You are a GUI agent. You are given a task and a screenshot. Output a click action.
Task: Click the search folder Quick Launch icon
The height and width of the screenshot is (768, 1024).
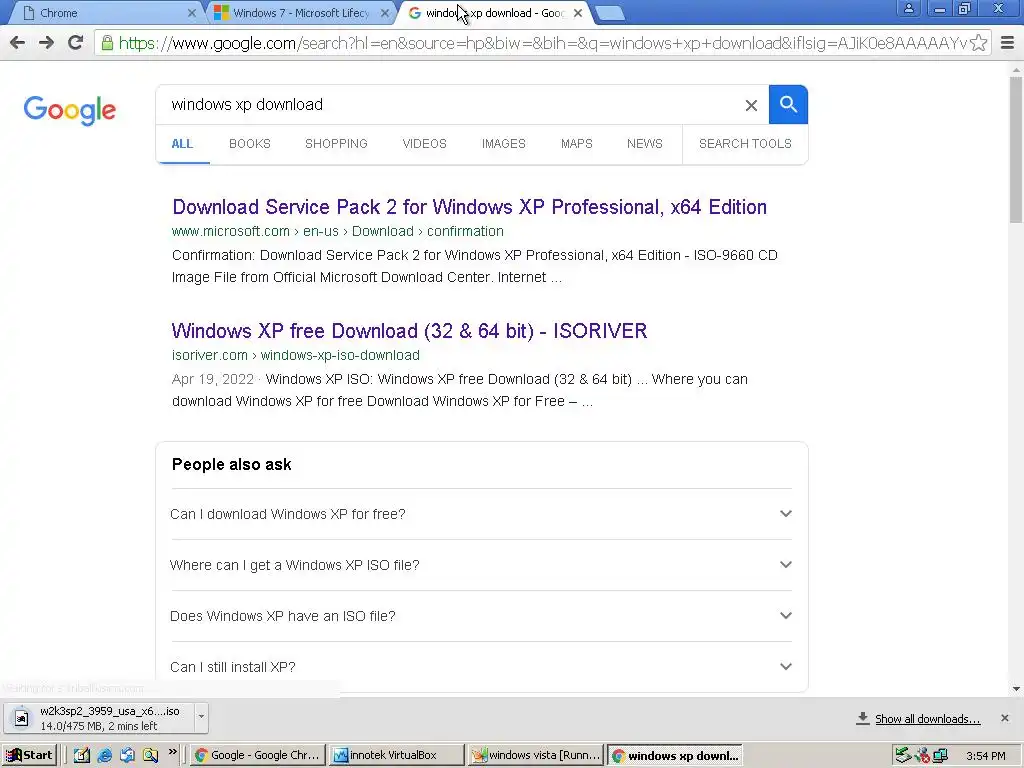[x=151, y=756]
